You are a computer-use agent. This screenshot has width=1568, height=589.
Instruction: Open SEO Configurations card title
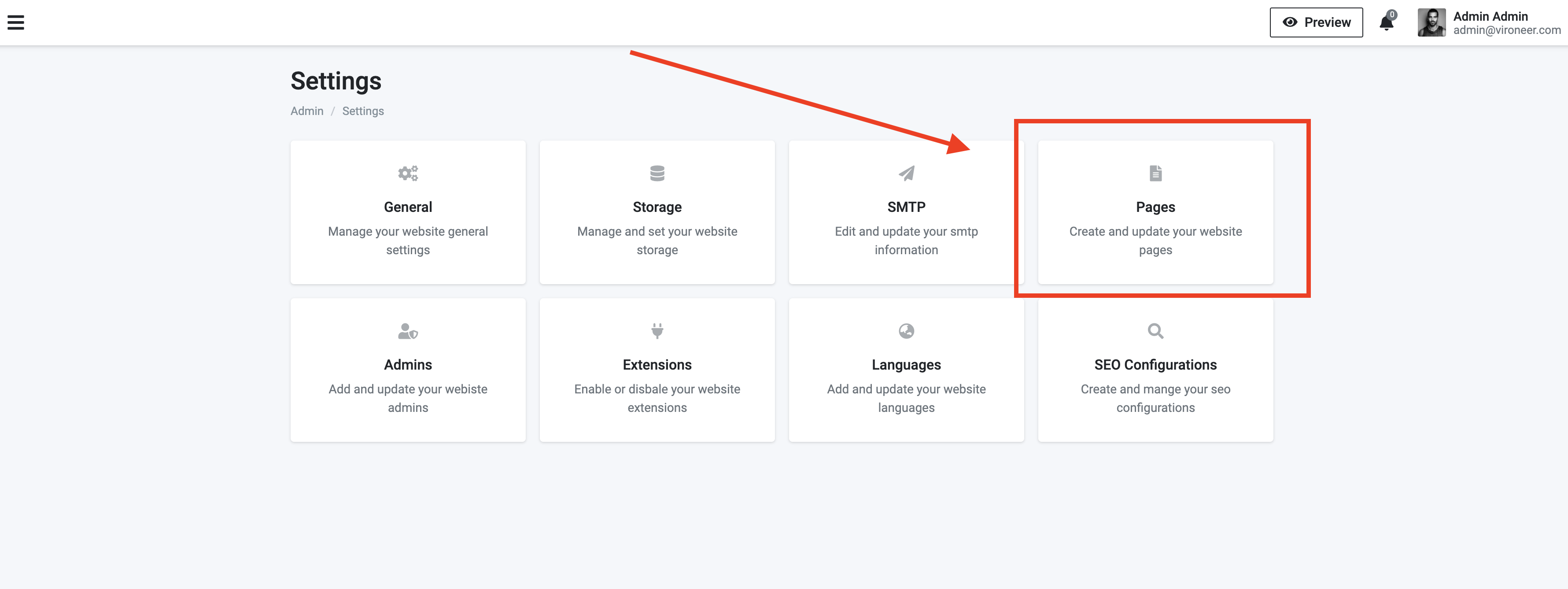point(1155,365)
